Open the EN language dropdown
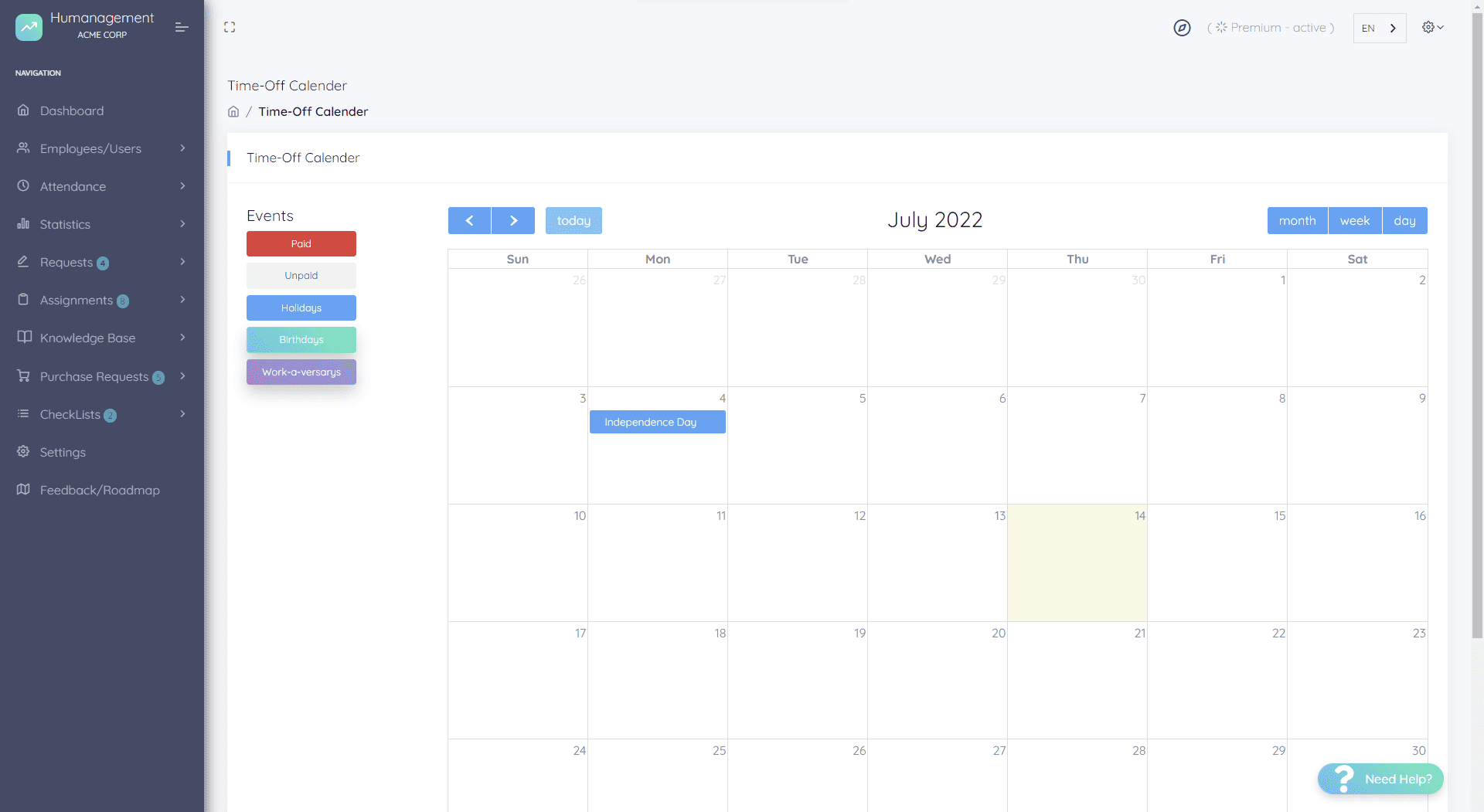The width and height of the screenshot is (1484, 812). [1379, 28]
